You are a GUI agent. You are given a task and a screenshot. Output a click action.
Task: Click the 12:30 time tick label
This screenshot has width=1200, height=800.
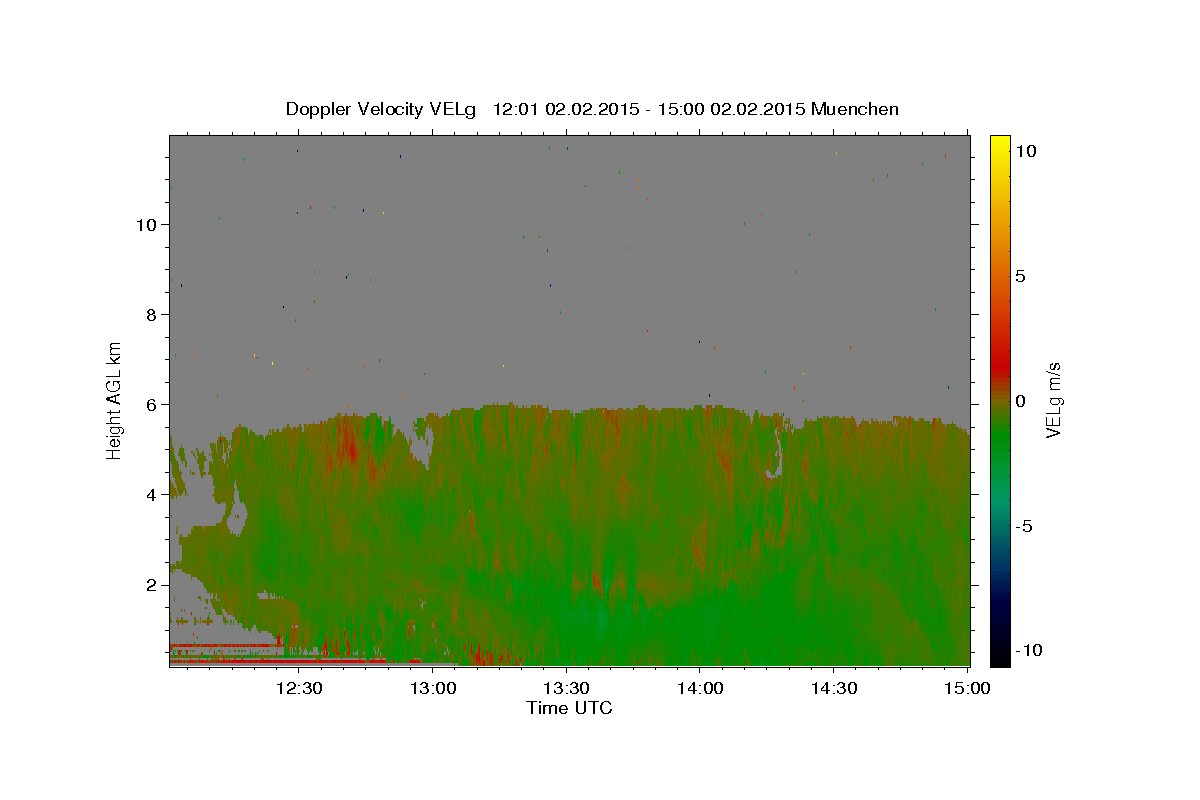click(299, 688)
